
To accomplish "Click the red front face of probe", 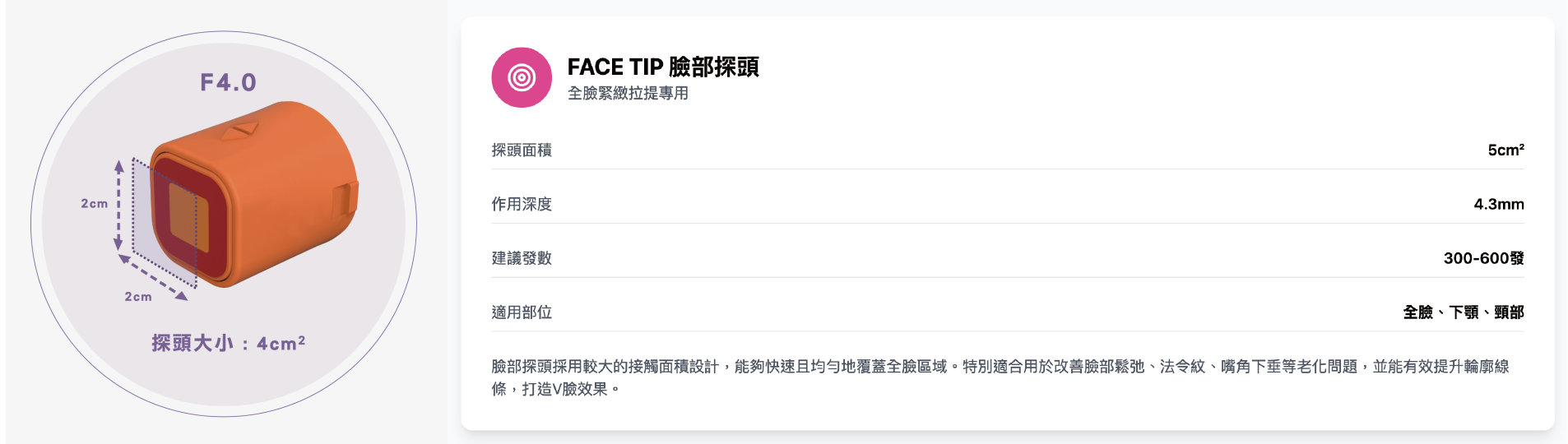I will (189, 218).
